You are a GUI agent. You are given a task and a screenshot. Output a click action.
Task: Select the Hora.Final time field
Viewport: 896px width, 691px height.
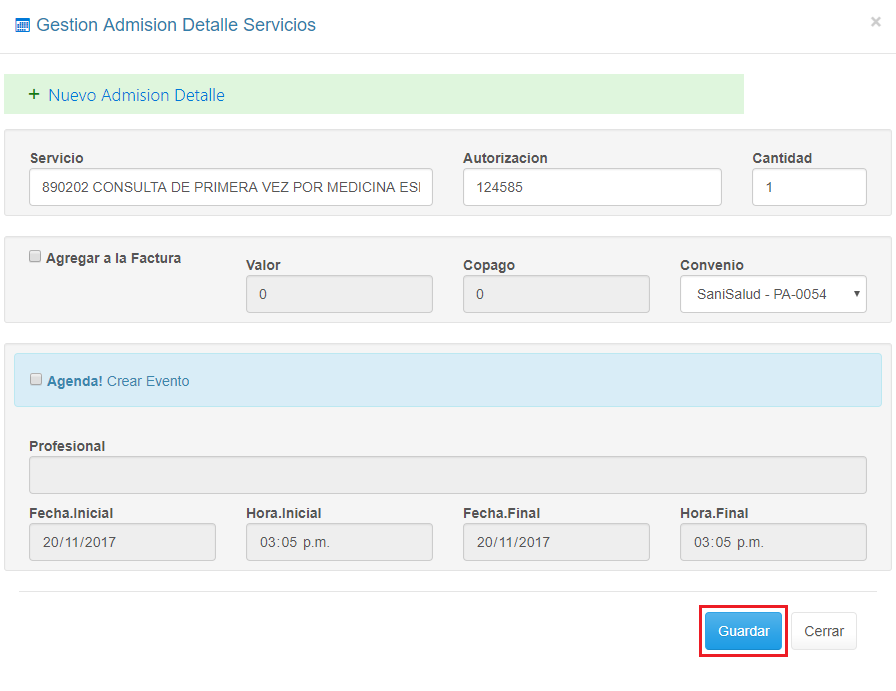tap(773, 542)
